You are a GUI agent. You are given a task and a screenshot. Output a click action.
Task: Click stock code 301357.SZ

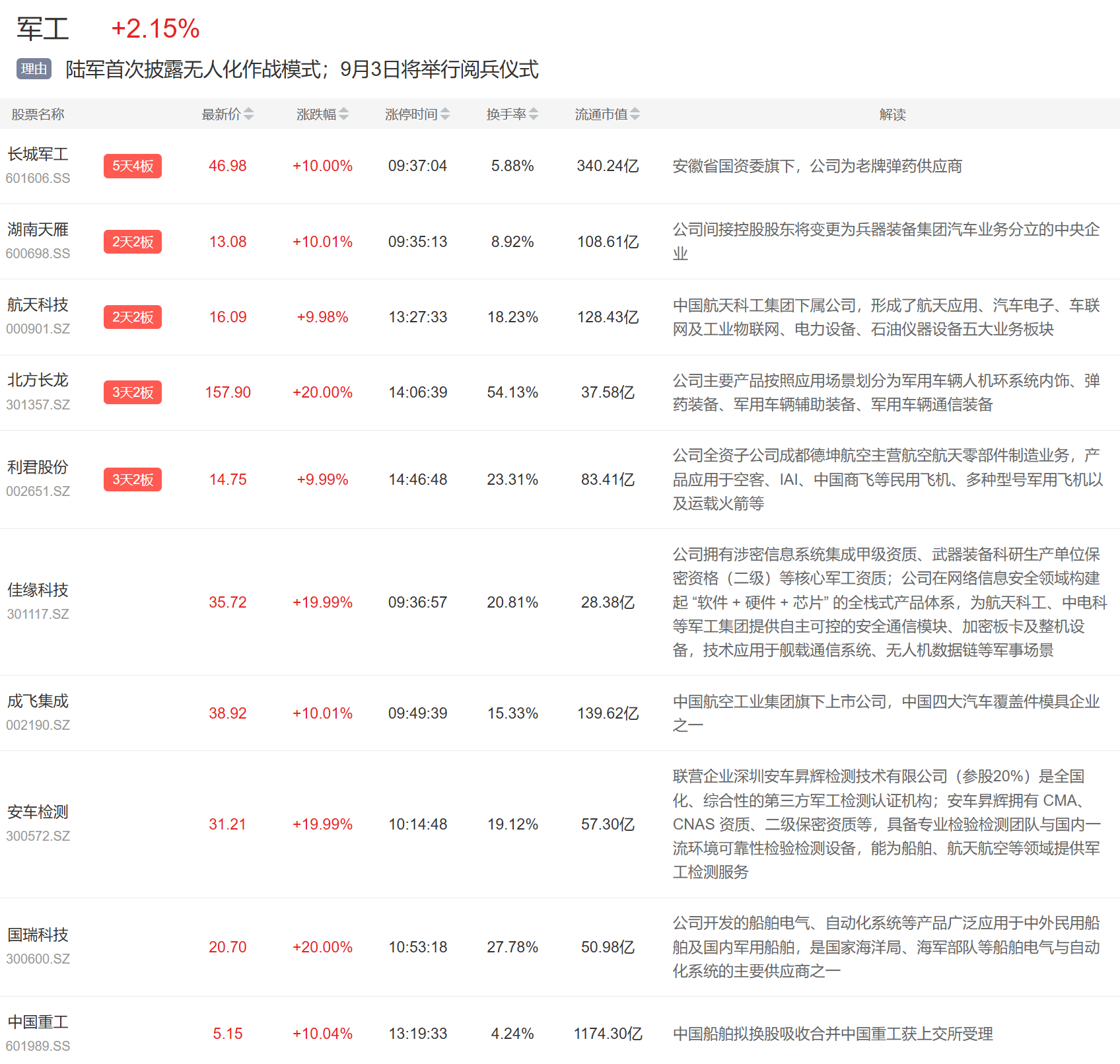38,405
